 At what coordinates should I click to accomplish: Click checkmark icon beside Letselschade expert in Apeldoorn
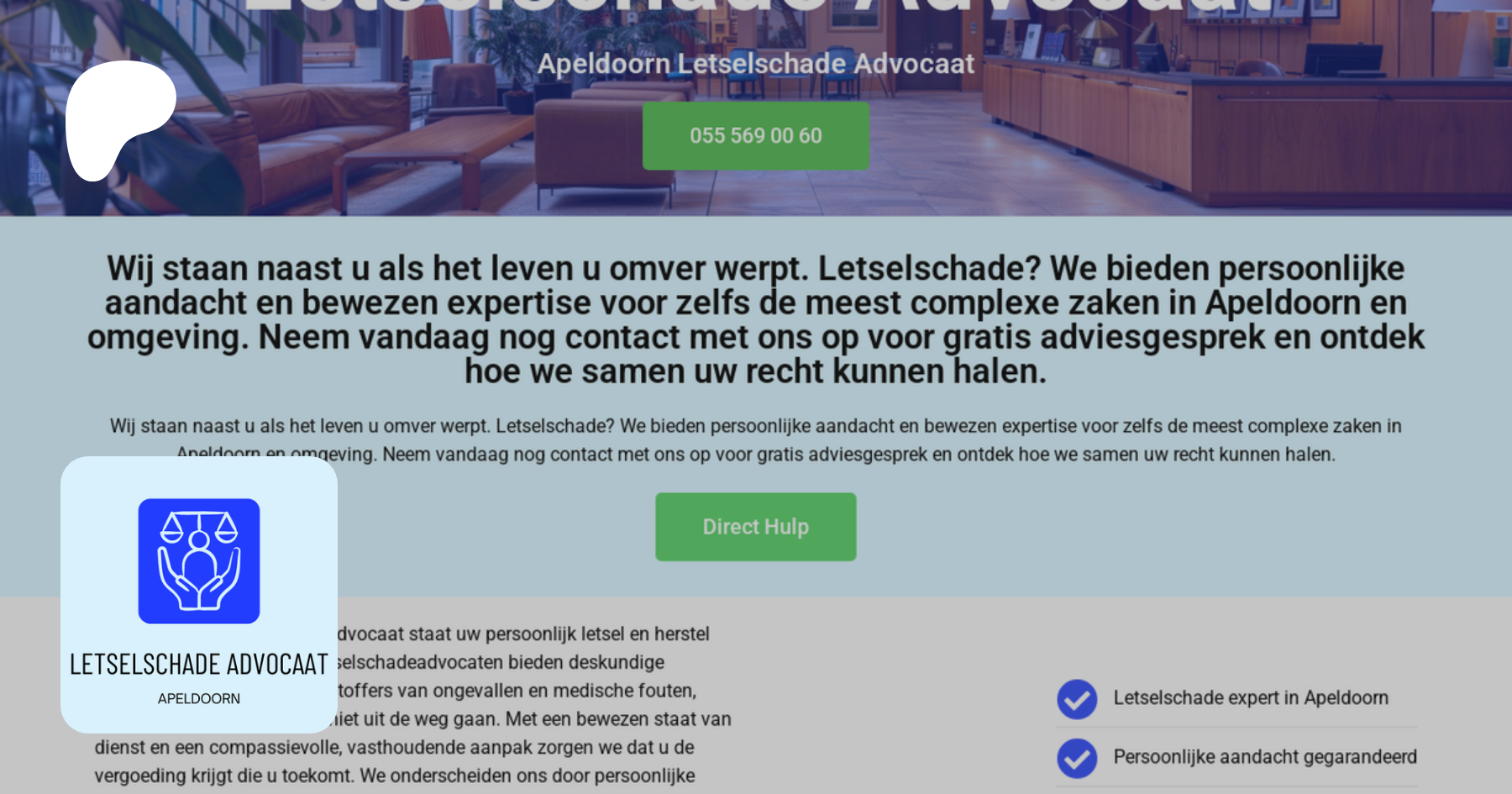[1077, 699]
